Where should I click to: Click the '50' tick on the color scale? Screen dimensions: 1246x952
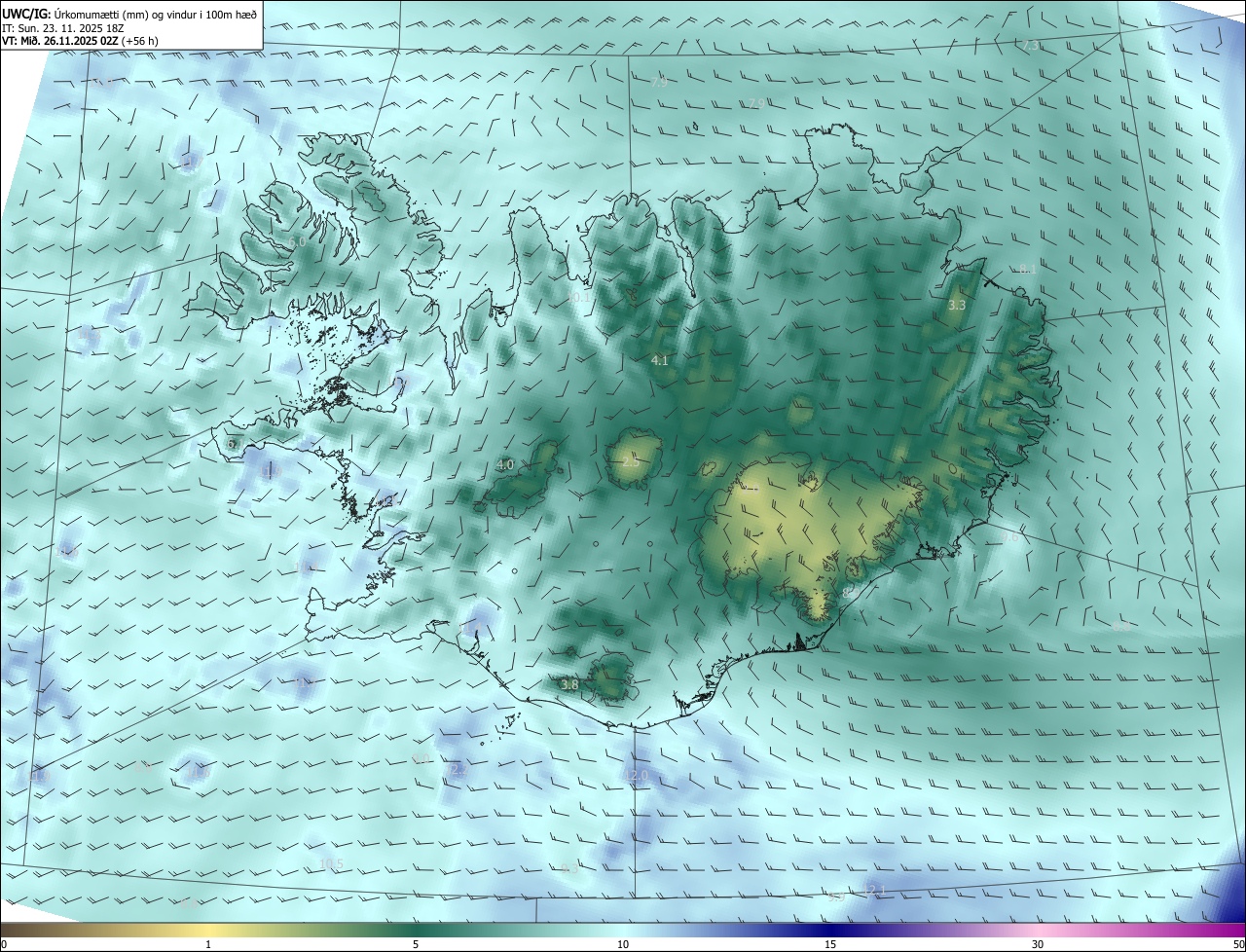1238,944
